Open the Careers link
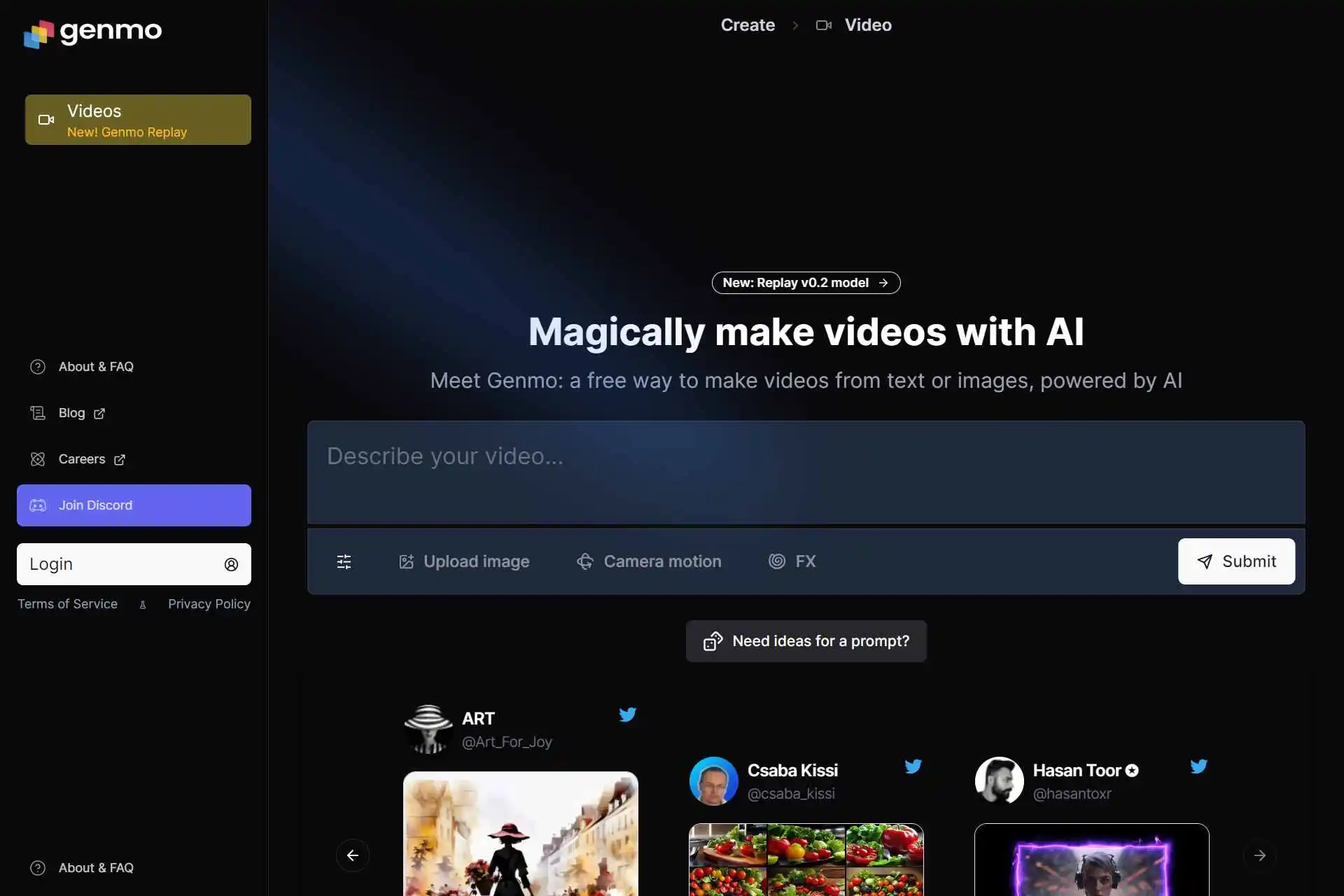The width and height of the screenshot is (1344, 896). [82, 459]
